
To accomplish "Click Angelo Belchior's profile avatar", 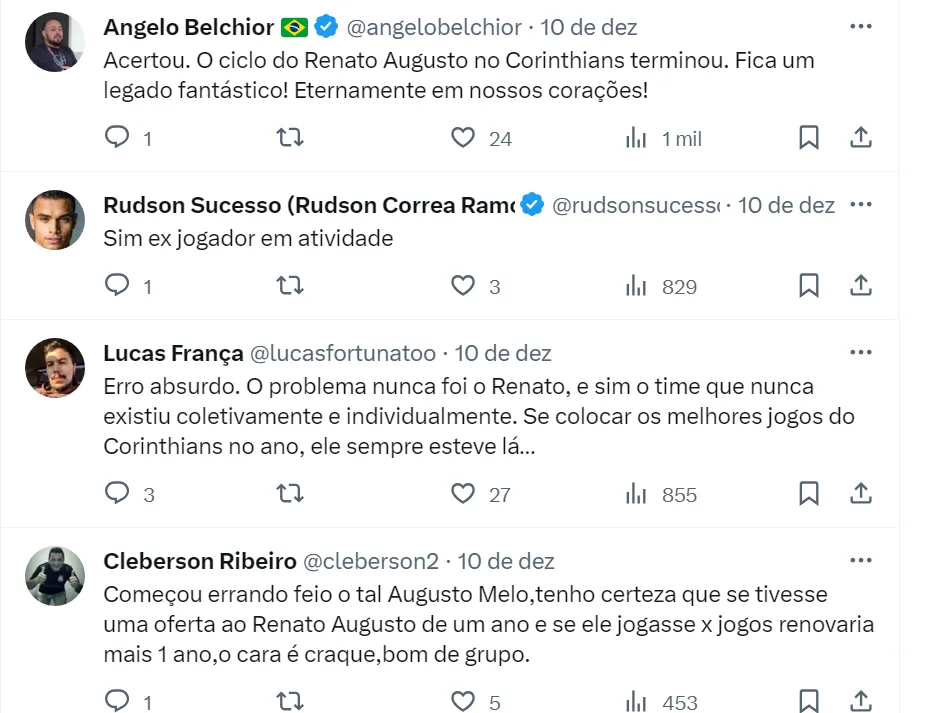I will pyautogui.click(x=55, y=42).
